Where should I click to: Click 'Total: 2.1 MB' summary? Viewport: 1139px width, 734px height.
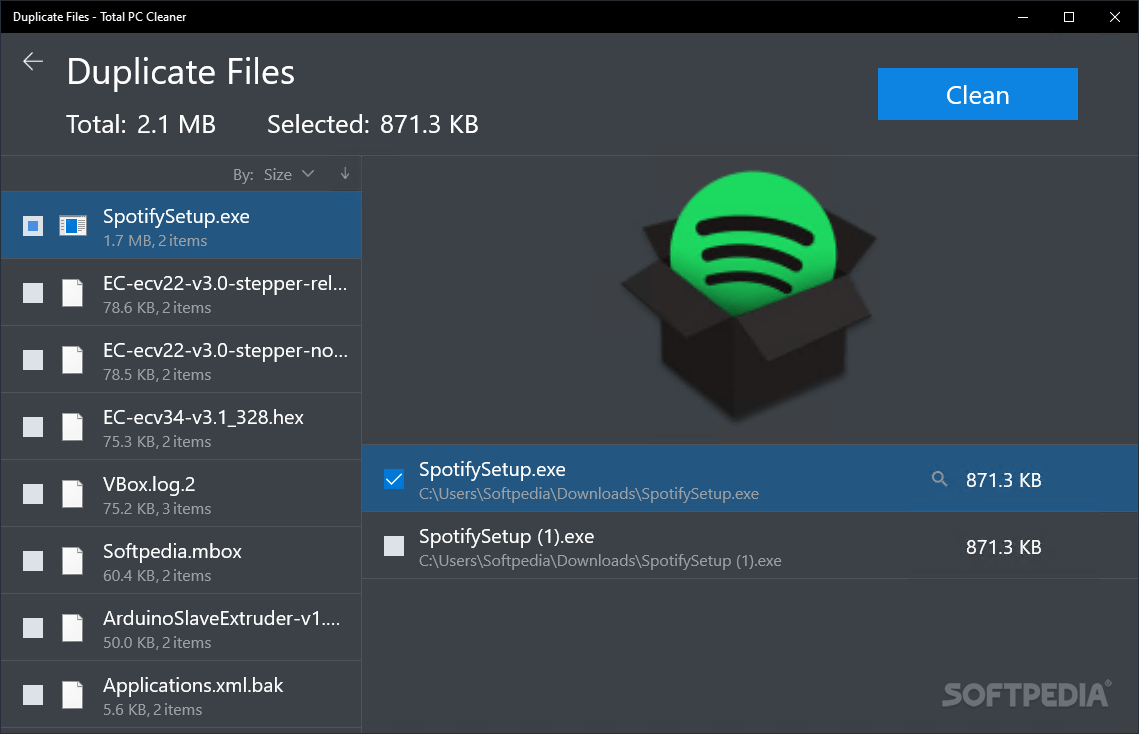tap(141, 124)
